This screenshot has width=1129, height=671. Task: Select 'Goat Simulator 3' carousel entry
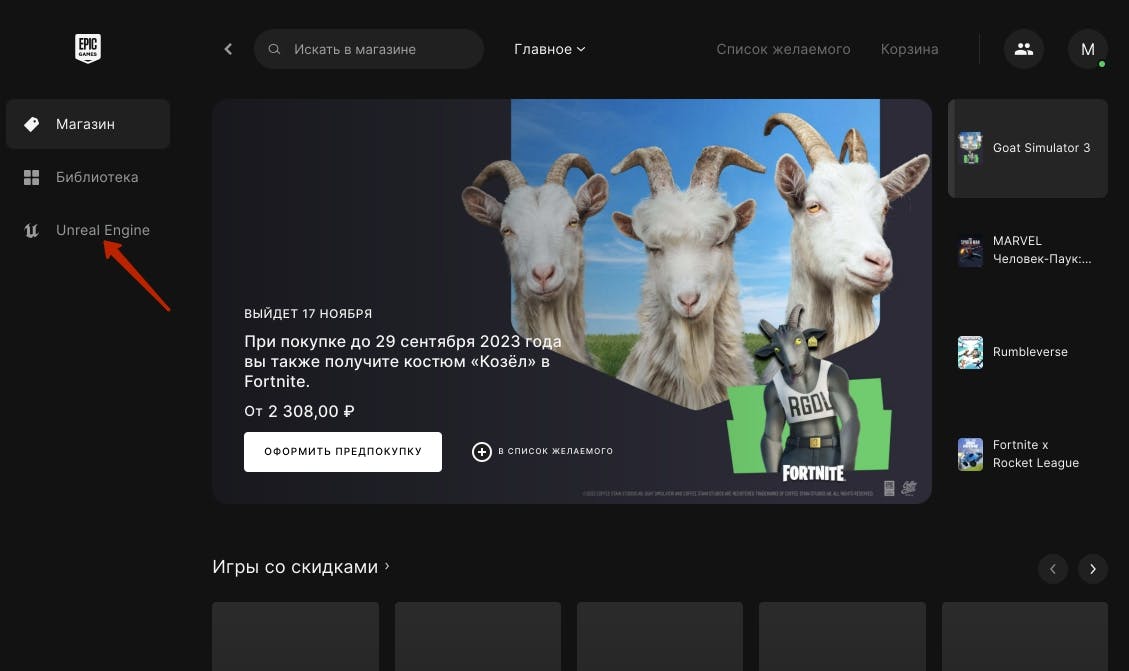point(1027,148)
